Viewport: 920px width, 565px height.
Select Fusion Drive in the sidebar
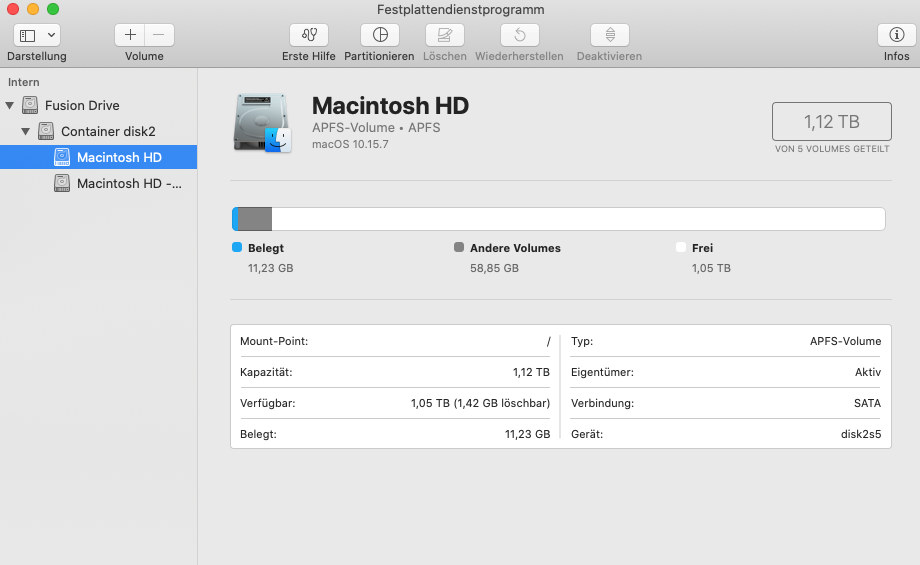[x=81, y=105]
